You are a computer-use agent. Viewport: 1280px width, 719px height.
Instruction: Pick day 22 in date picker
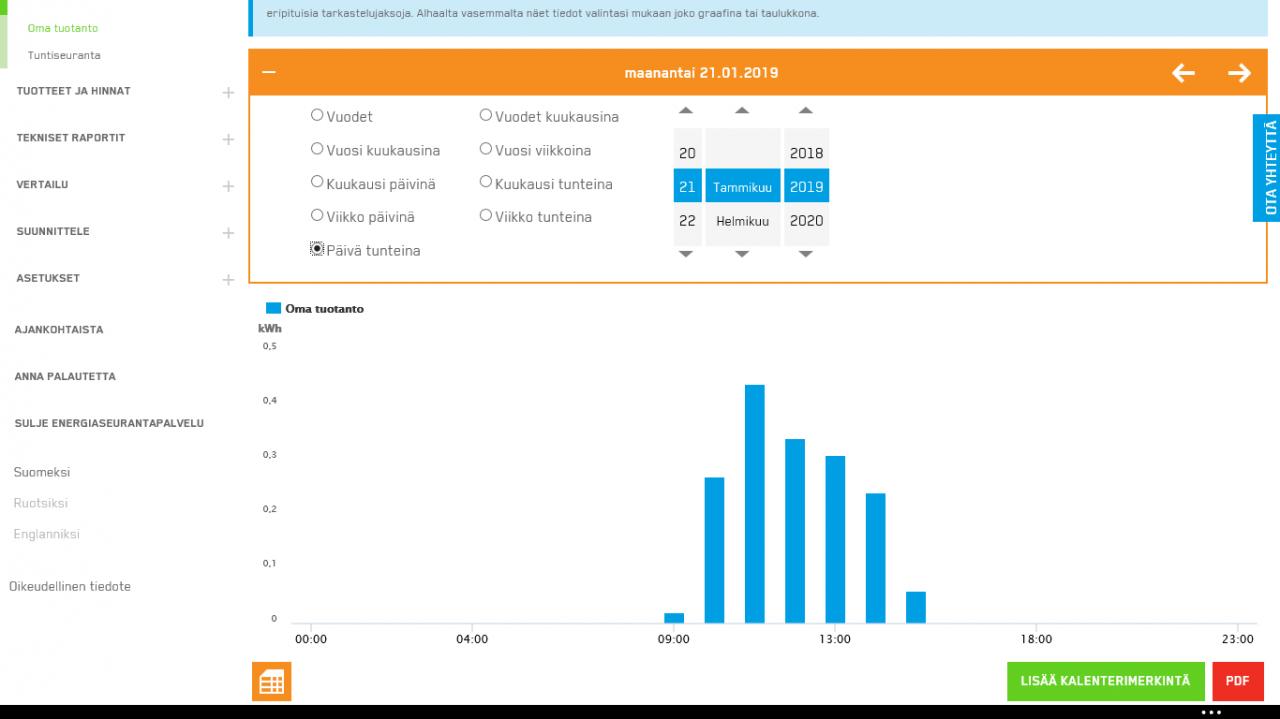(687, 221)
